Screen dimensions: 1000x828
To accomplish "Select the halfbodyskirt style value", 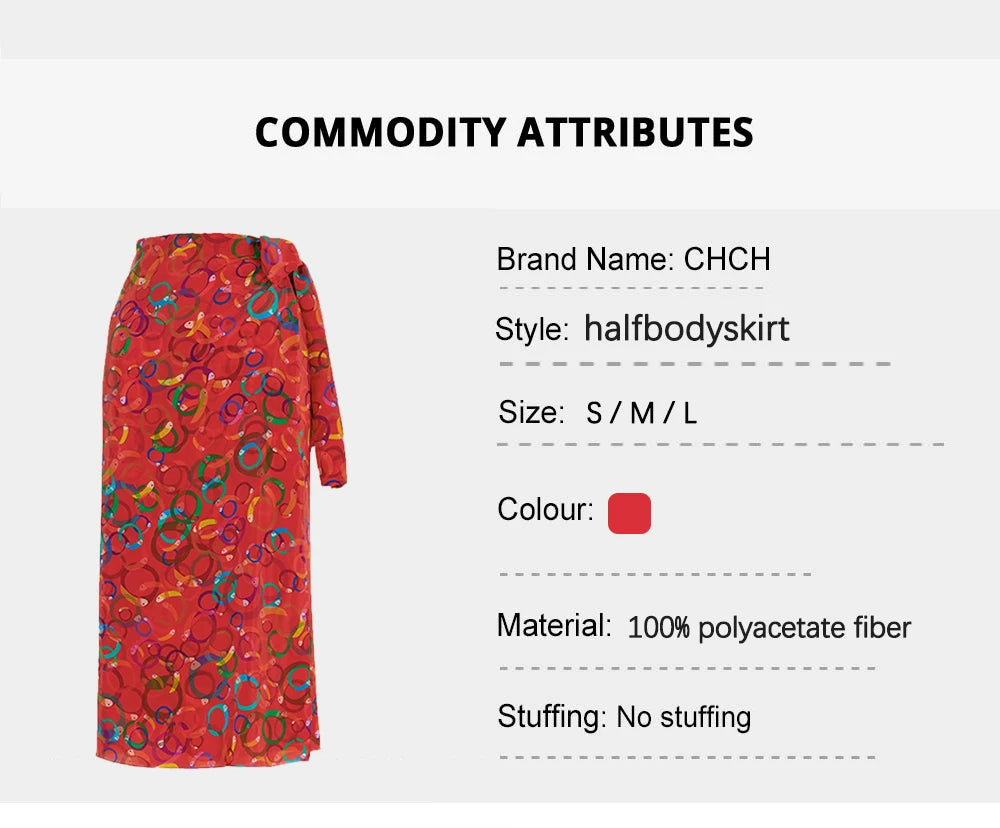I will tap(686, 329).
